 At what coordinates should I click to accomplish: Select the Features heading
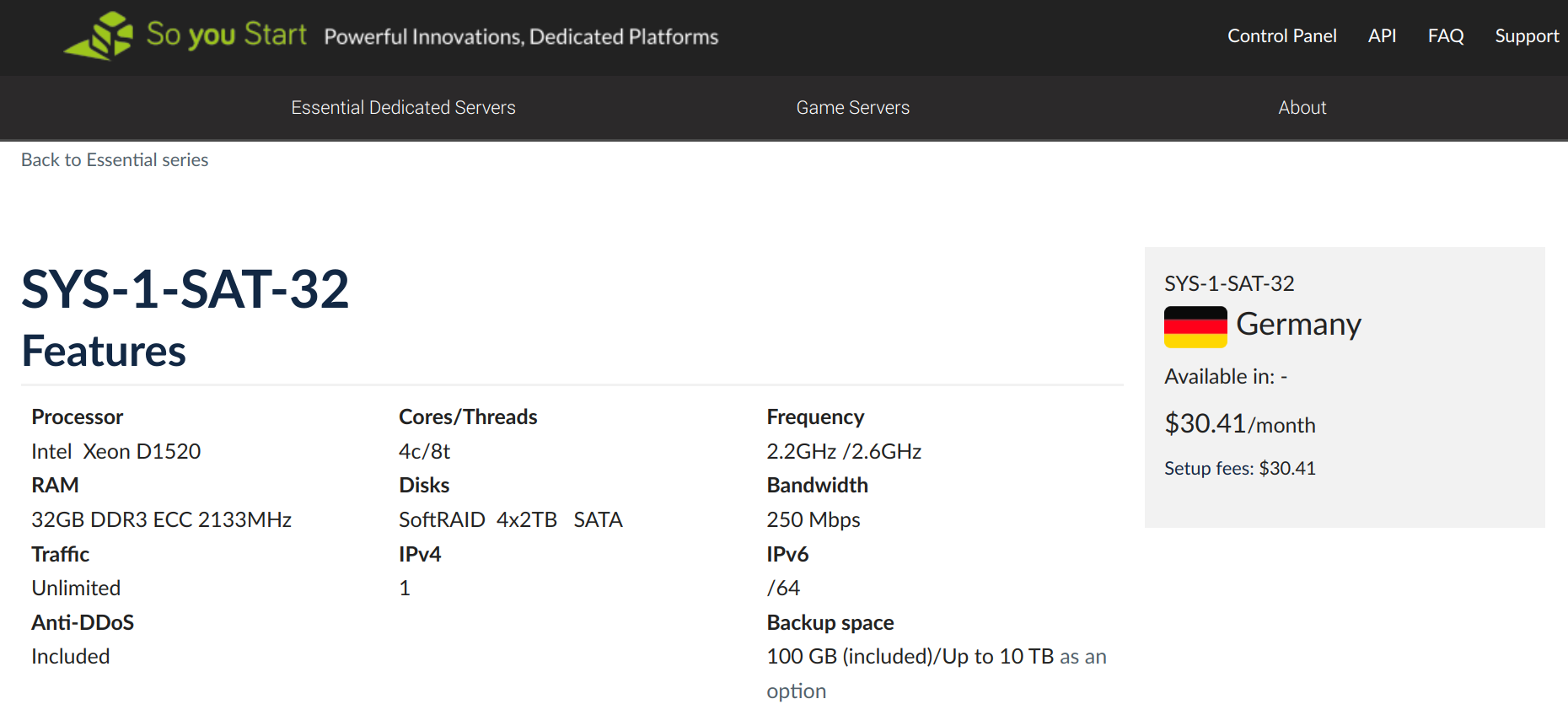(x=104, y=351)
